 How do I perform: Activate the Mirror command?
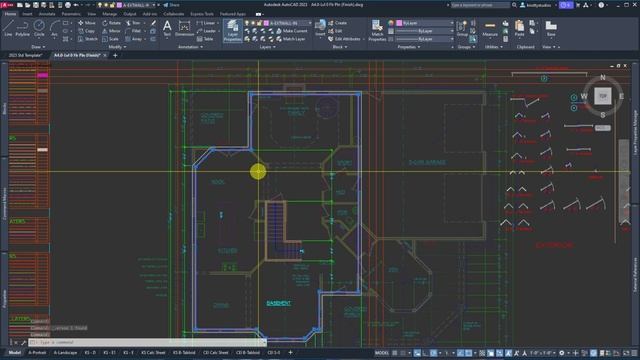tap(111, 31)
